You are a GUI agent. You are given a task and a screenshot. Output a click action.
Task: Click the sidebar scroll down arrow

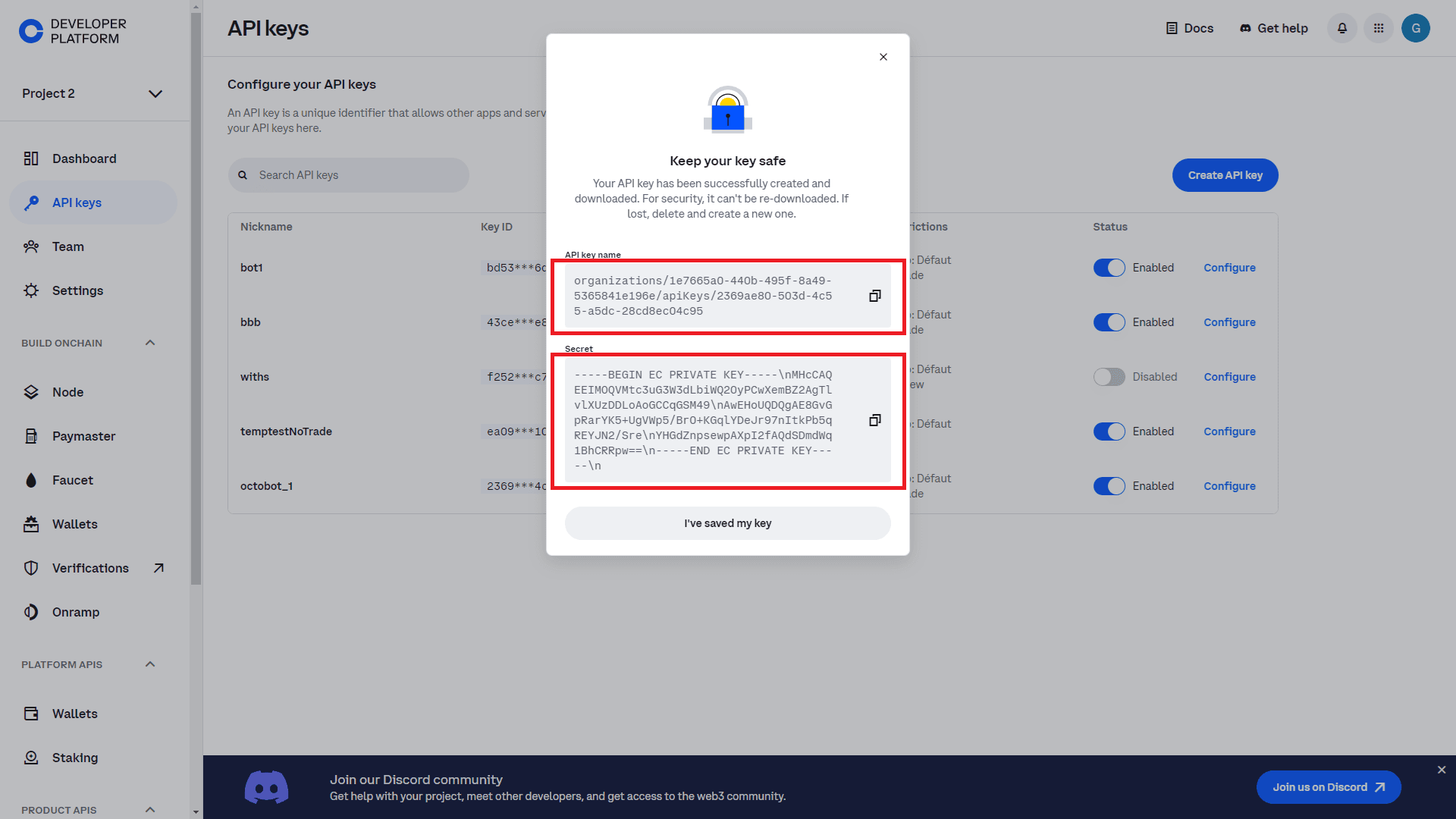click(x=196, y=812)
